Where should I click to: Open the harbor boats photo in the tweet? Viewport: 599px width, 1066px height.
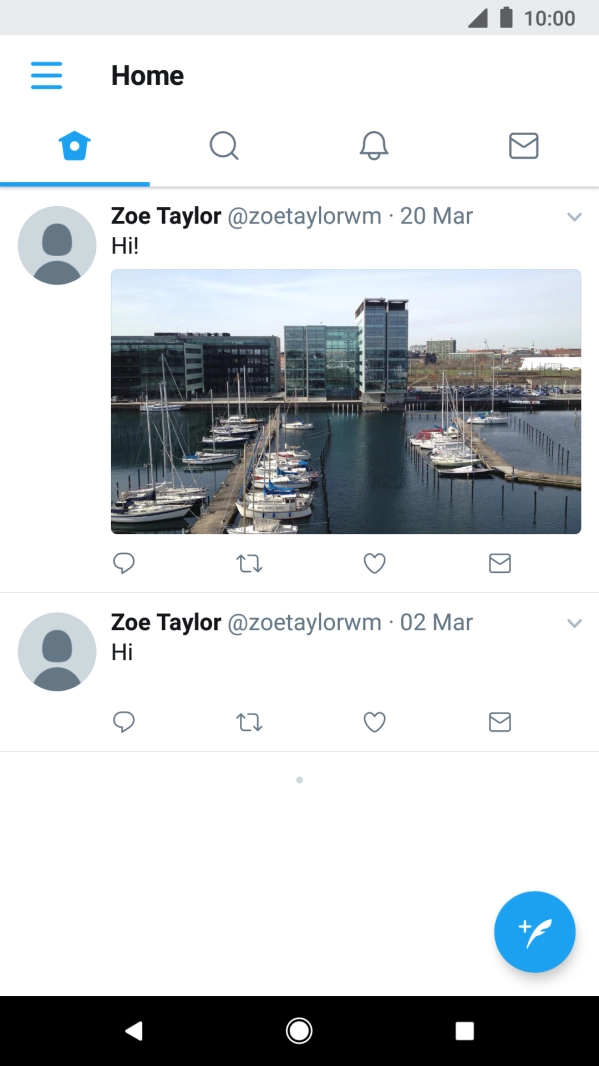[346, 400]
